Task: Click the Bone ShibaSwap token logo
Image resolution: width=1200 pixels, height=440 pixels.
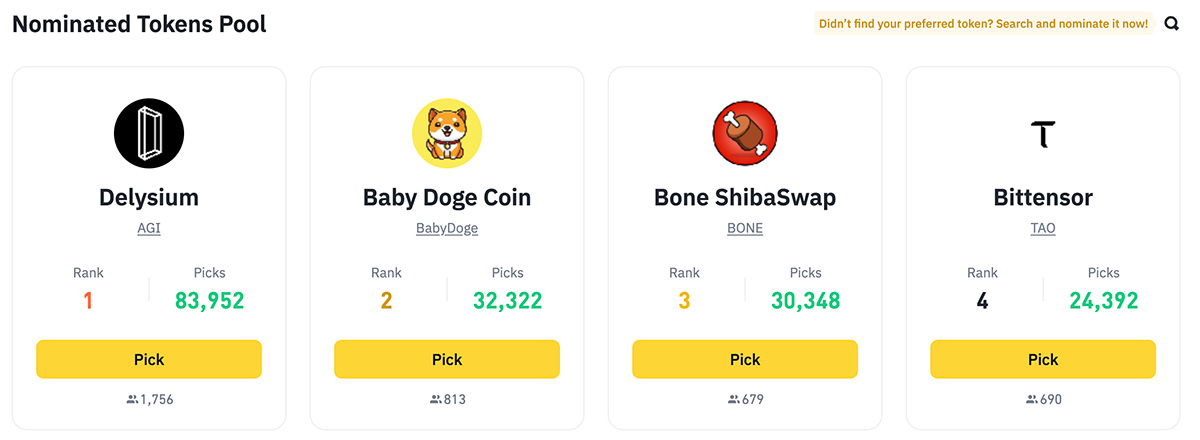Action: [745, 133]
